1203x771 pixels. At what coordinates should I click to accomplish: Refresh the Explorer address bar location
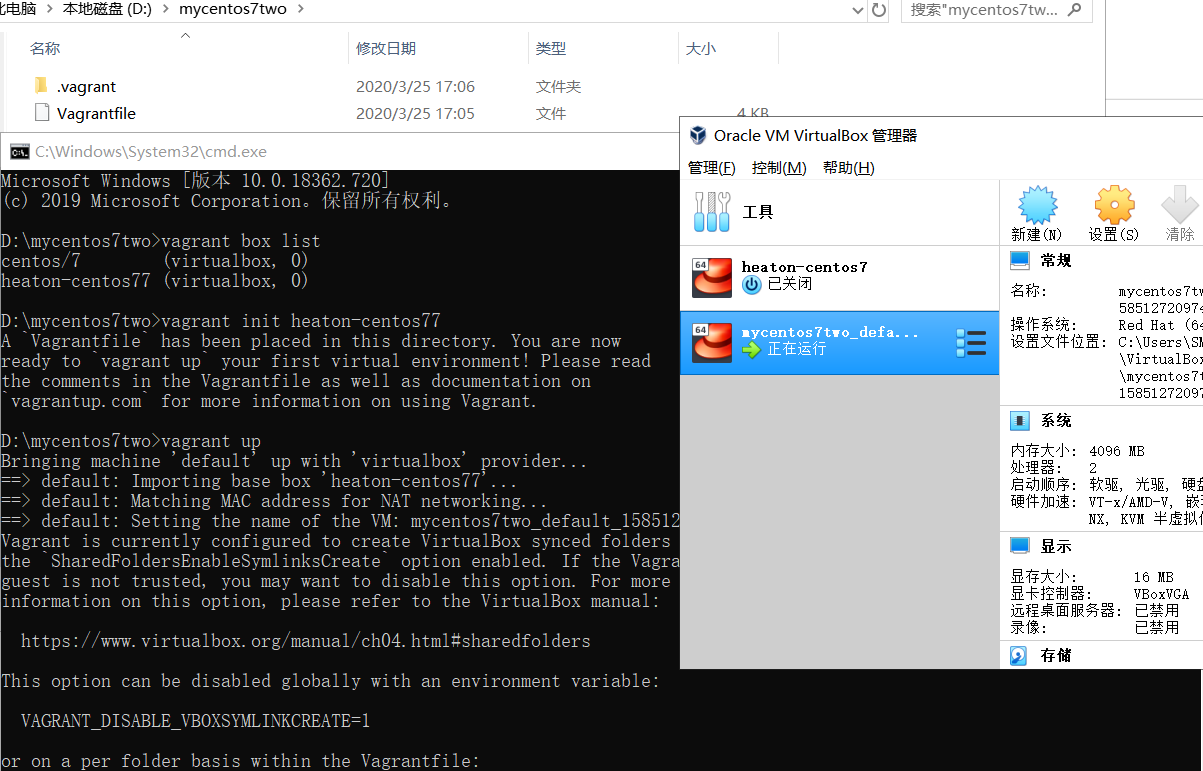tap(879, 10)
